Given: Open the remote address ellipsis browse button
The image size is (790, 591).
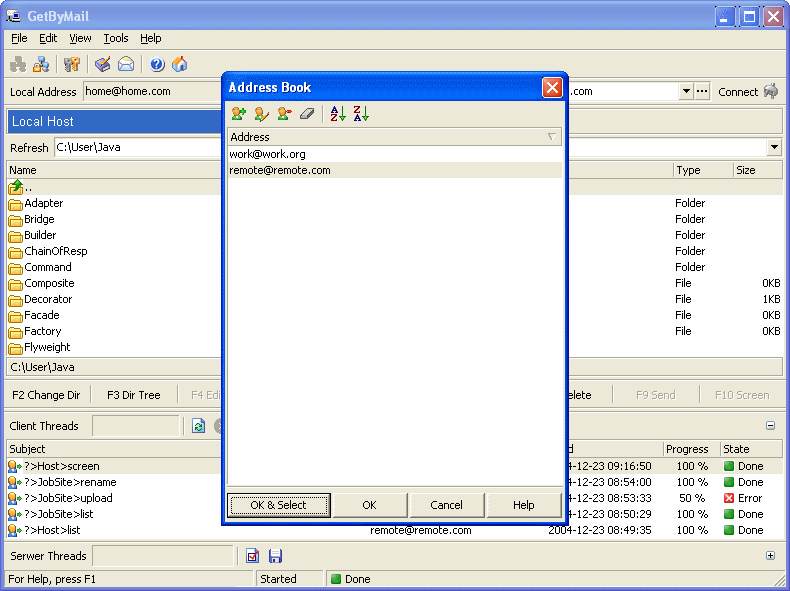Looking at the screenshot, I should coord(702,91).
